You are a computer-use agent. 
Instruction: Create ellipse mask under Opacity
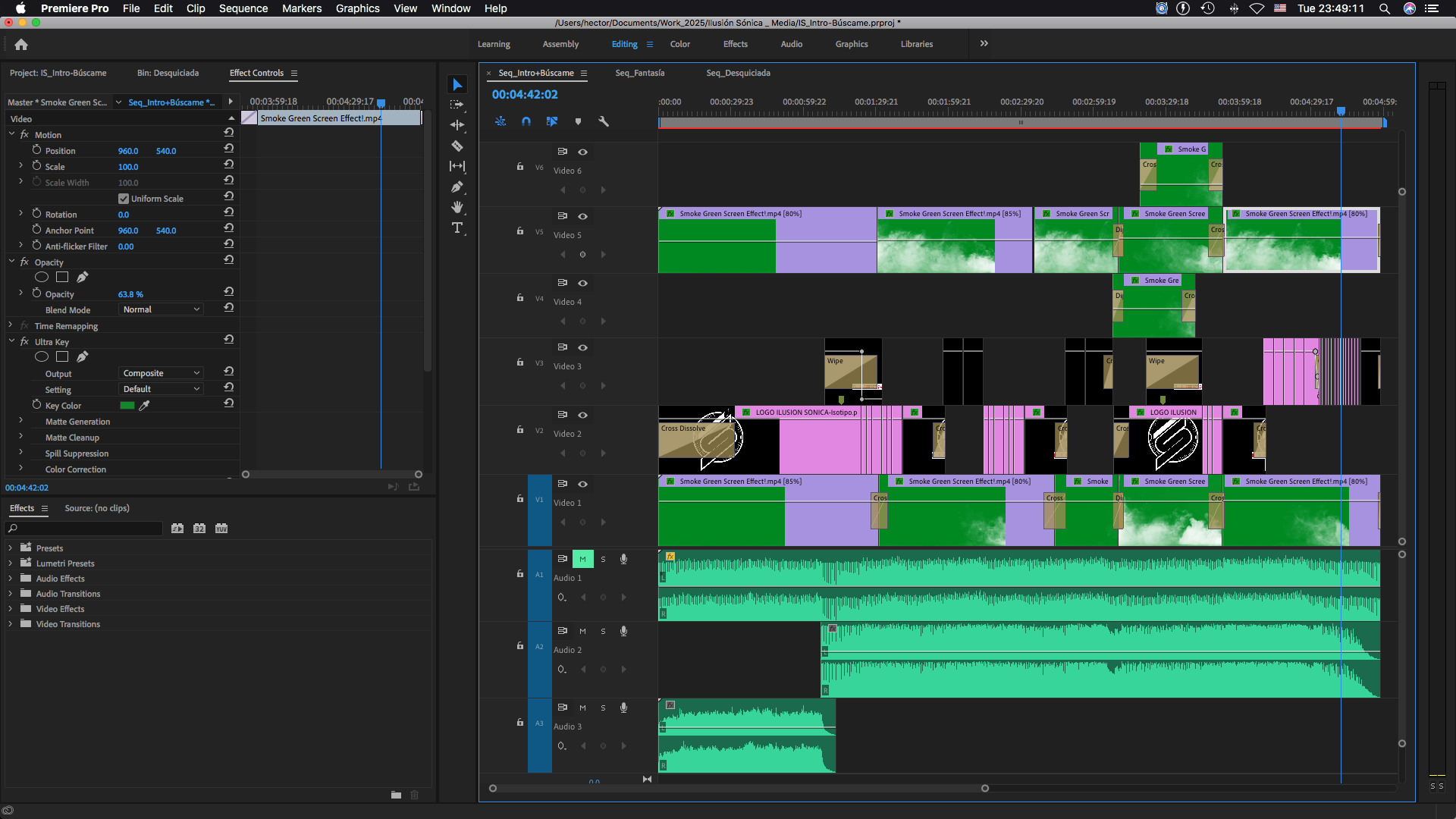42,278
